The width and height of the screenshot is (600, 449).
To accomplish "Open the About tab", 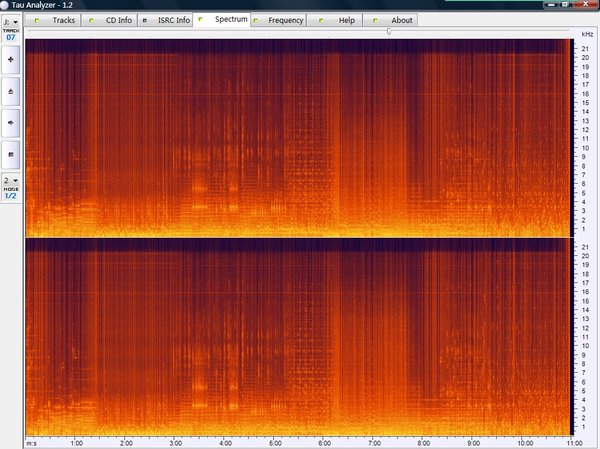I will click(390, 20).
